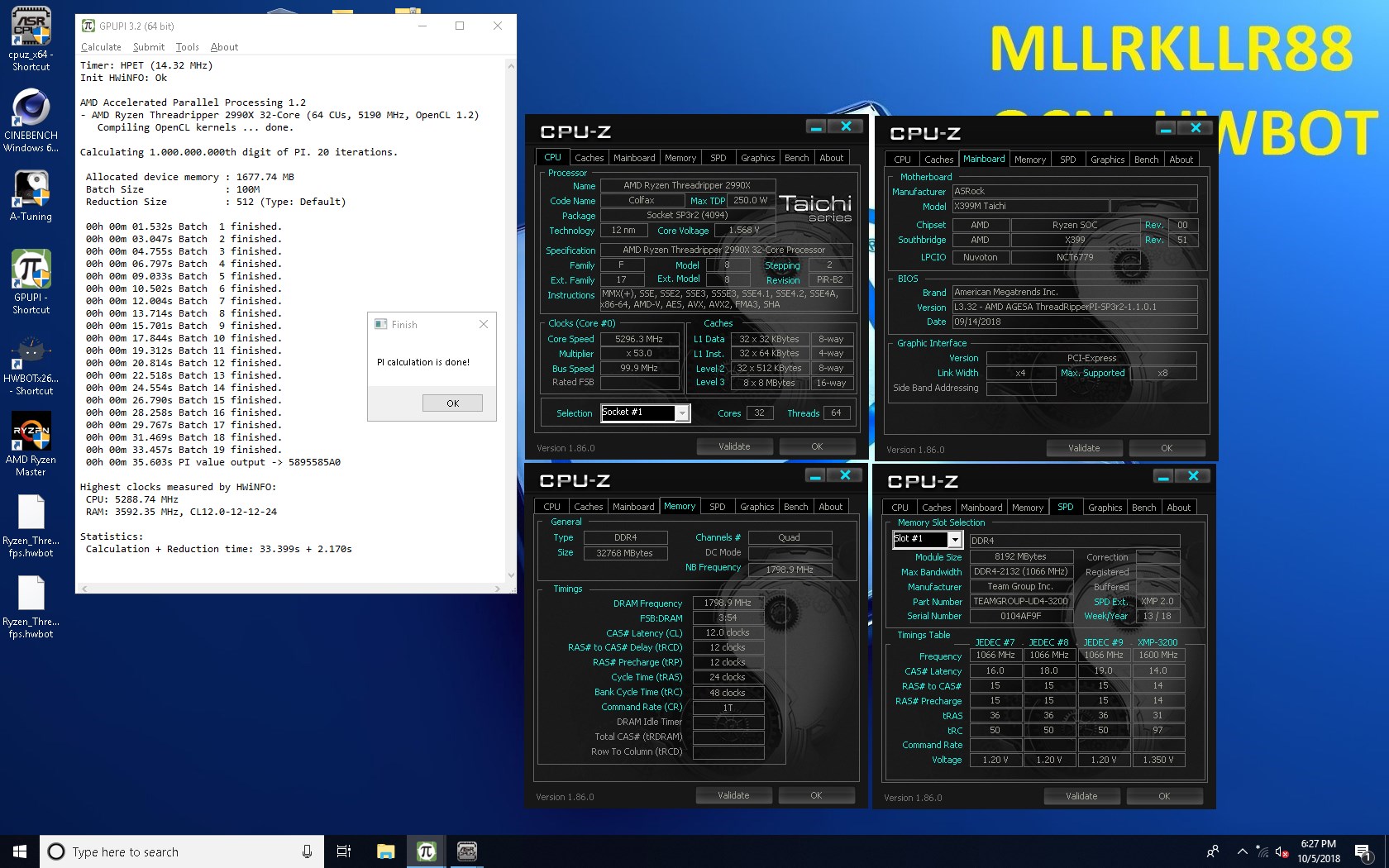The height and width of the screenshot is (868, 1389).
Task: Switch to Bench tab in CPU window
Action: tap(796, 158)
